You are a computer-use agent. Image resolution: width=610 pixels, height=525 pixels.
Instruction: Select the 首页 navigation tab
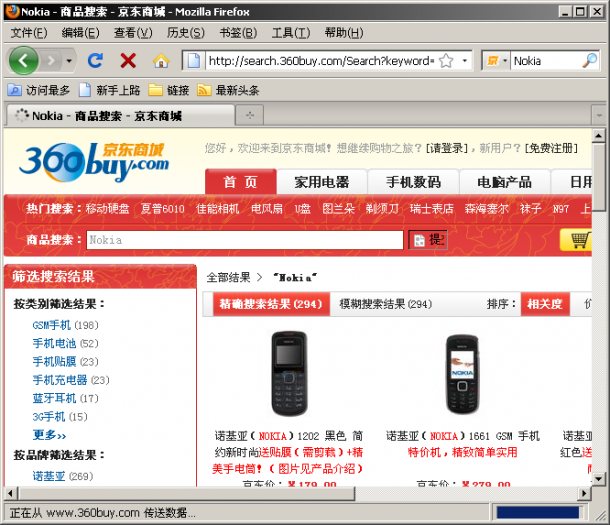point(241,182)
